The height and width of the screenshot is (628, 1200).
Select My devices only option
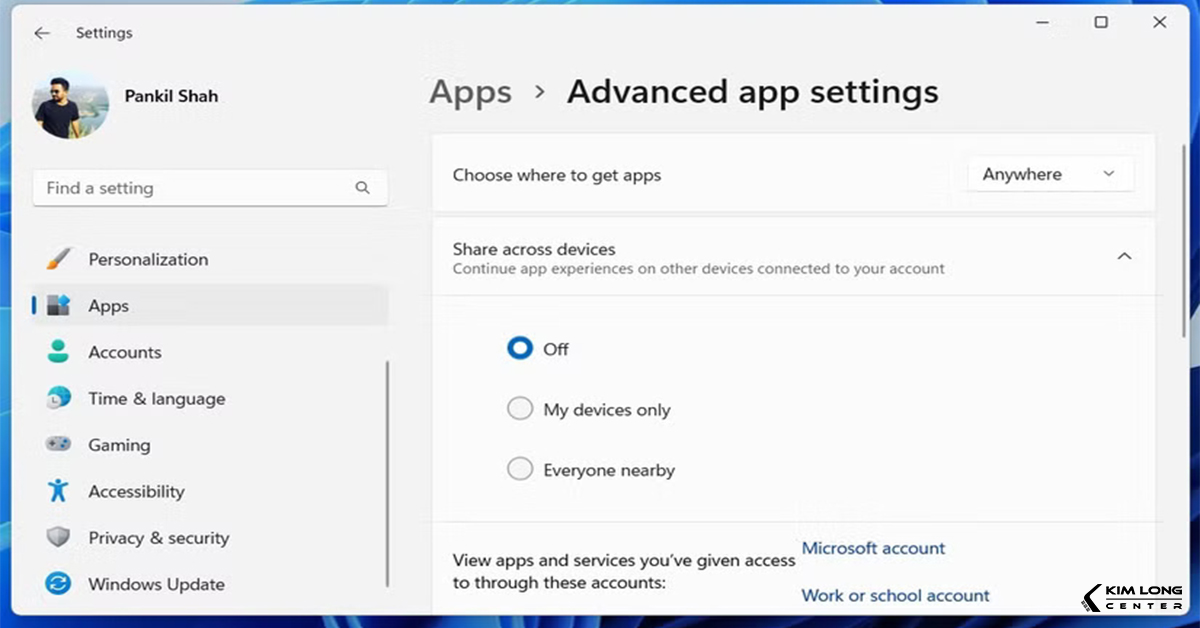pos(520,410)
